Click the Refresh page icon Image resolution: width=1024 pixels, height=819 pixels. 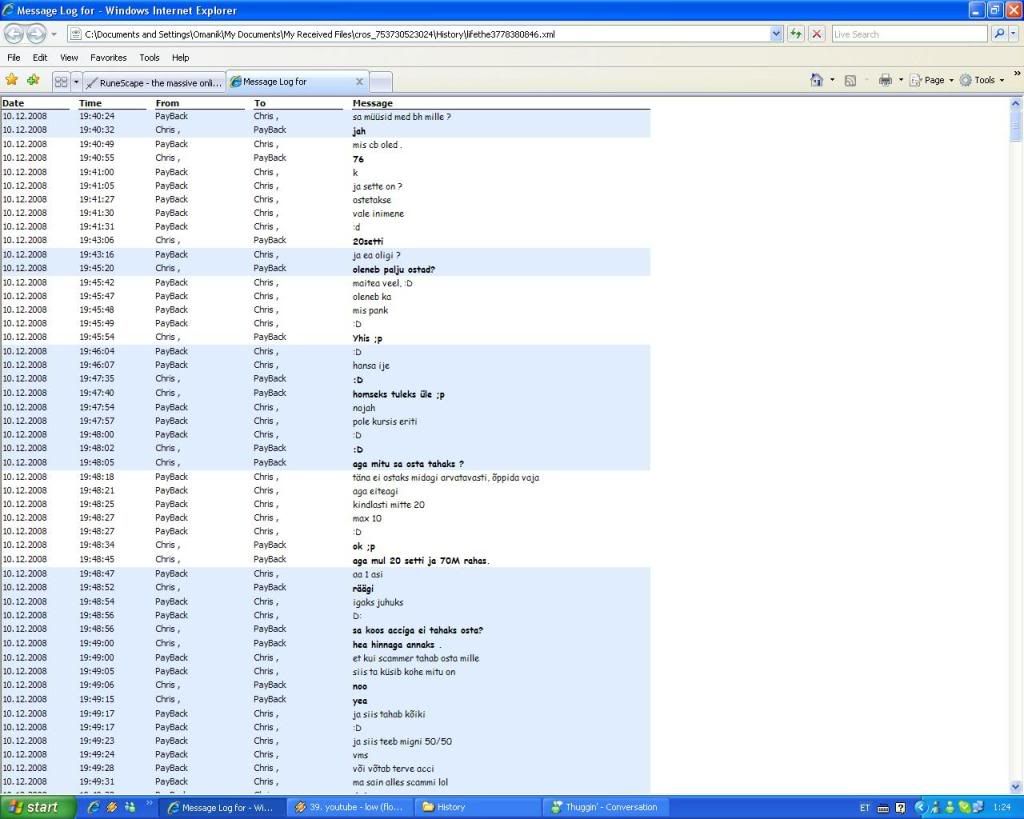796,34
